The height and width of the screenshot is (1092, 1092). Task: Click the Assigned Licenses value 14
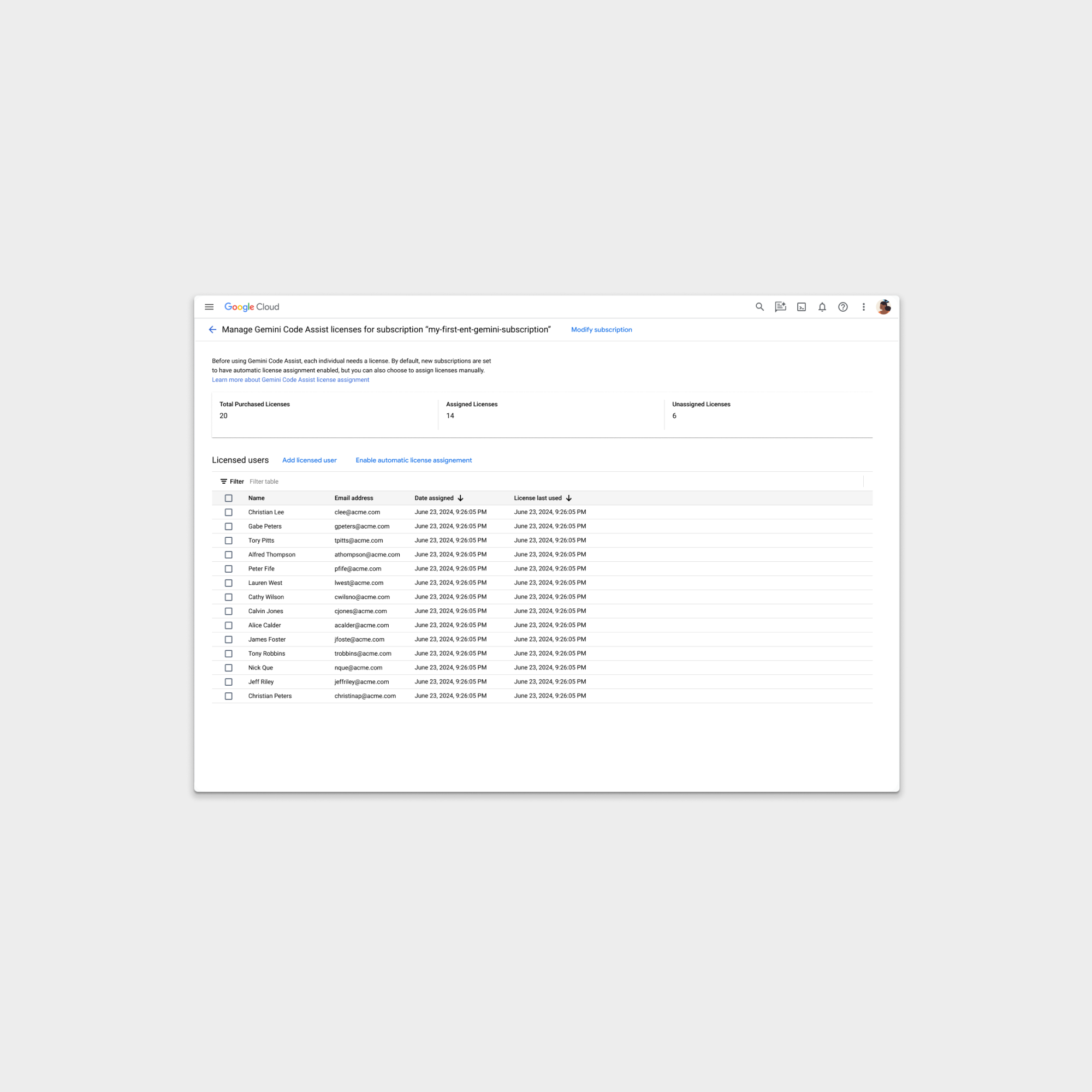click(450, 416)
